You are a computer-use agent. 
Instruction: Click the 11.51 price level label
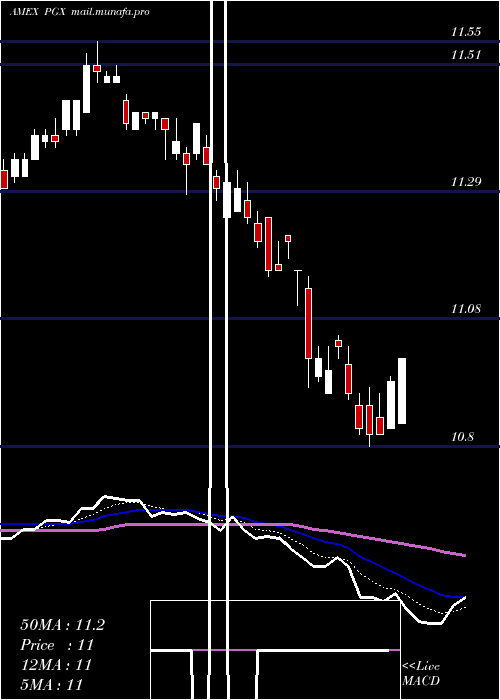pos(466,55)
